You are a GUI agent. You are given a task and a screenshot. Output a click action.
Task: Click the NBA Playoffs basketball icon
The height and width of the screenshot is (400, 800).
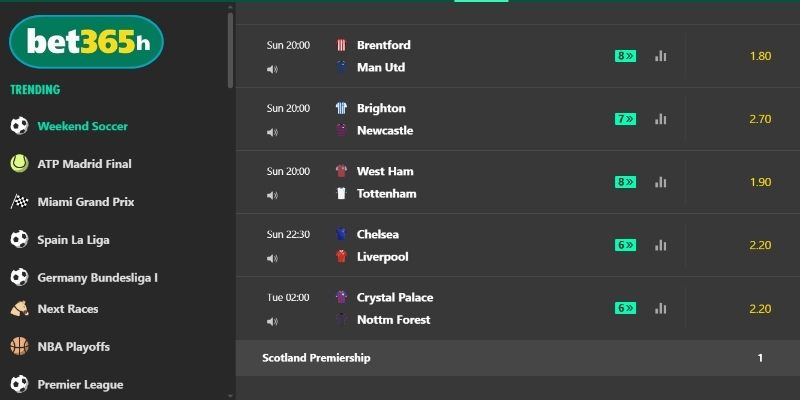click(x=19, y=346)
